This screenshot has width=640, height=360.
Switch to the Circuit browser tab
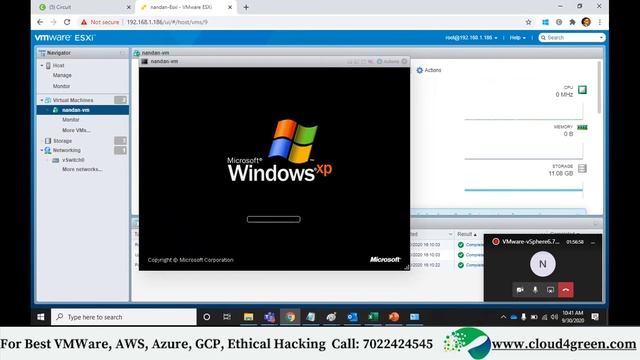click(84, 7)
